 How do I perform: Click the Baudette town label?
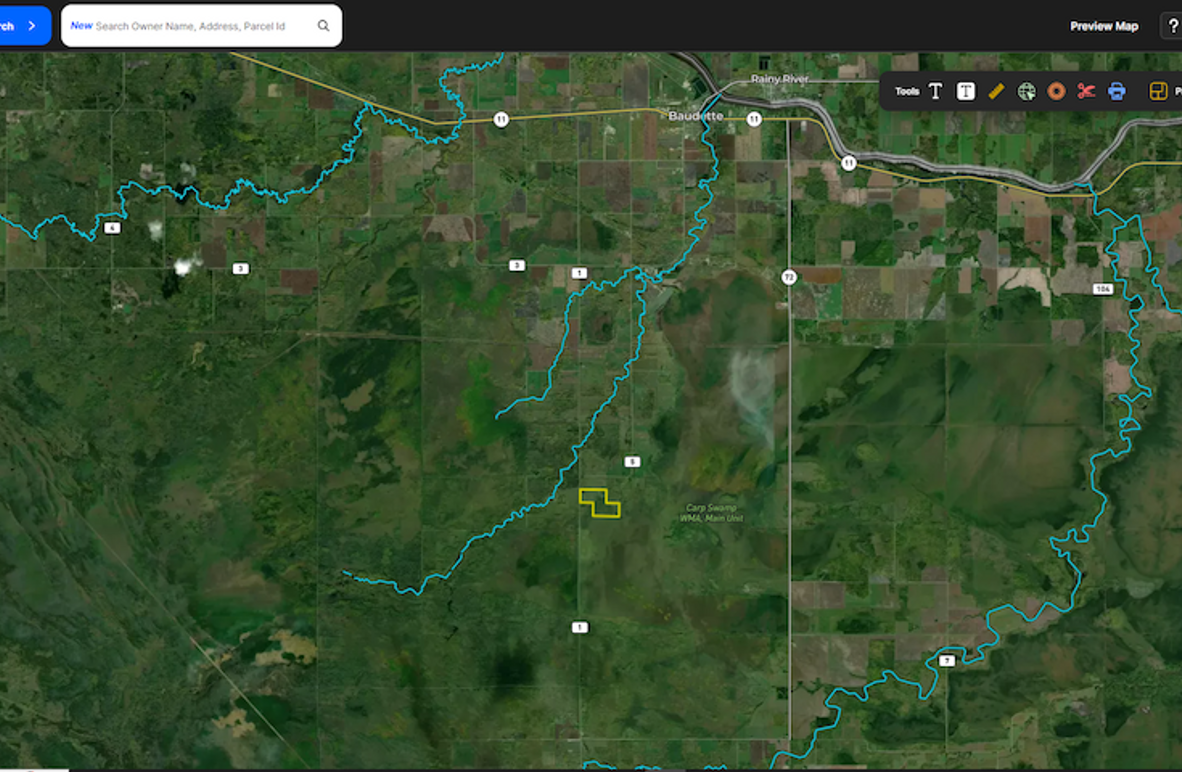696,116
